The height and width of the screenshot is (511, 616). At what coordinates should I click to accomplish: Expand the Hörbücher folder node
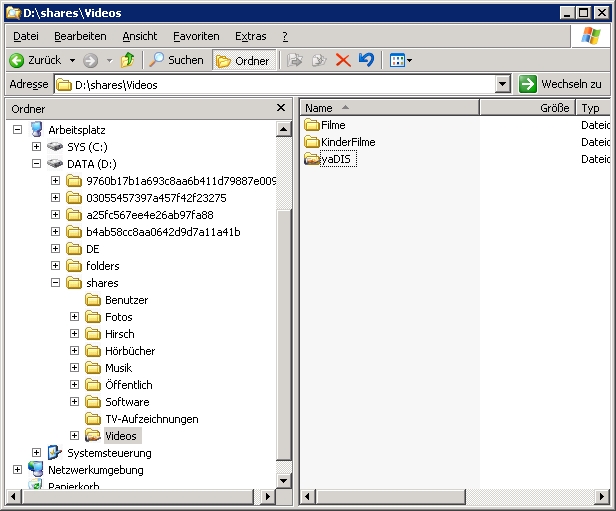(75, 351)
